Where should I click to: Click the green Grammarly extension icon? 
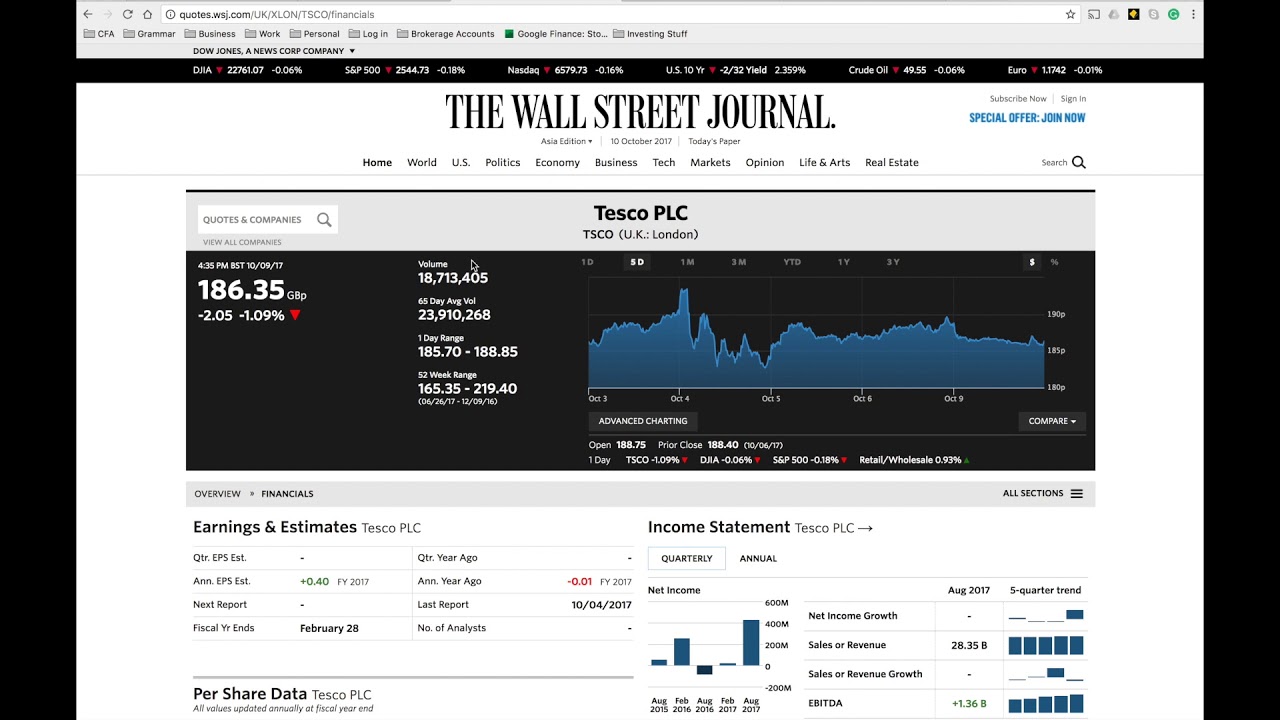(x=1173, y=14)
